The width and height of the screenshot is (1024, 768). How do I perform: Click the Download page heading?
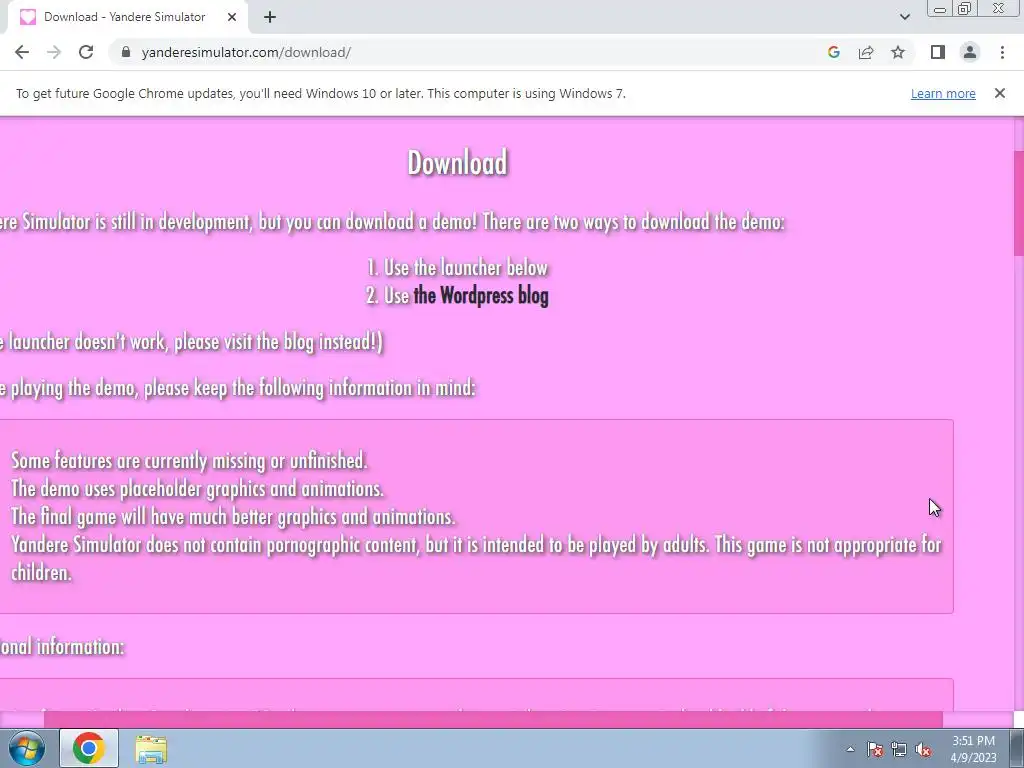pyautogui.click(x=457, y=163)
